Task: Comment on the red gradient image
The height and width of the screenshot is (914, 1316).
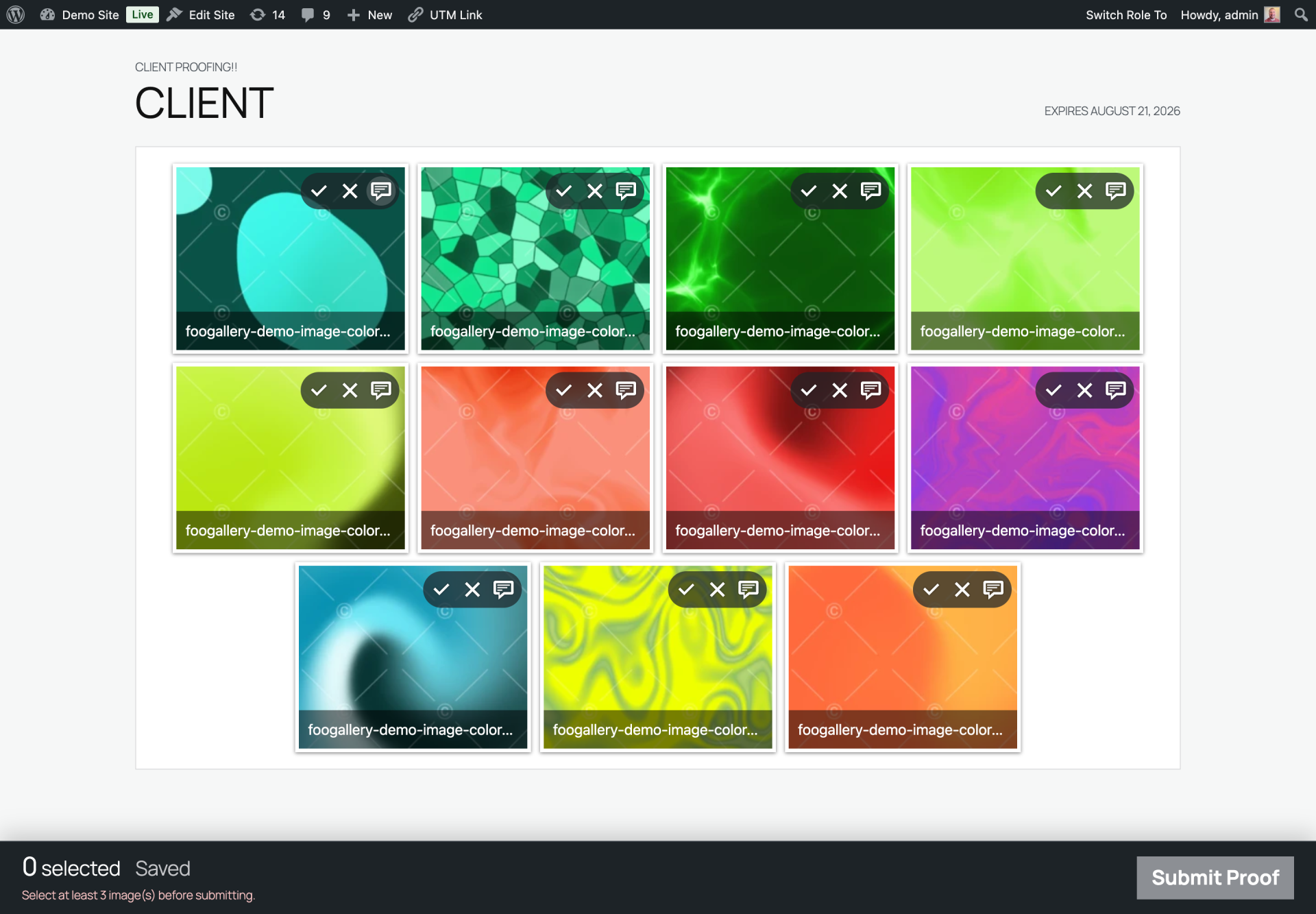Action: 870,390
